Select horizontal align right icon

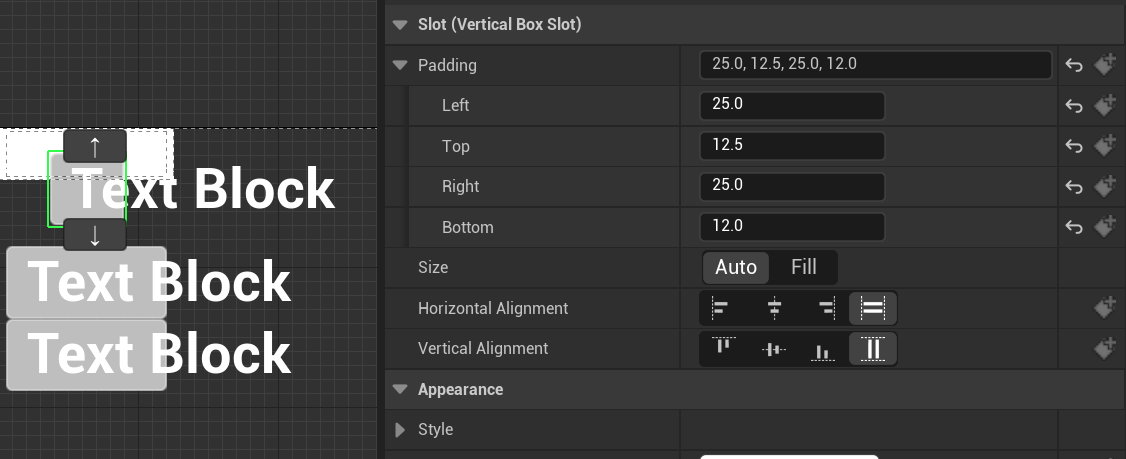click(x=824, y=308)
